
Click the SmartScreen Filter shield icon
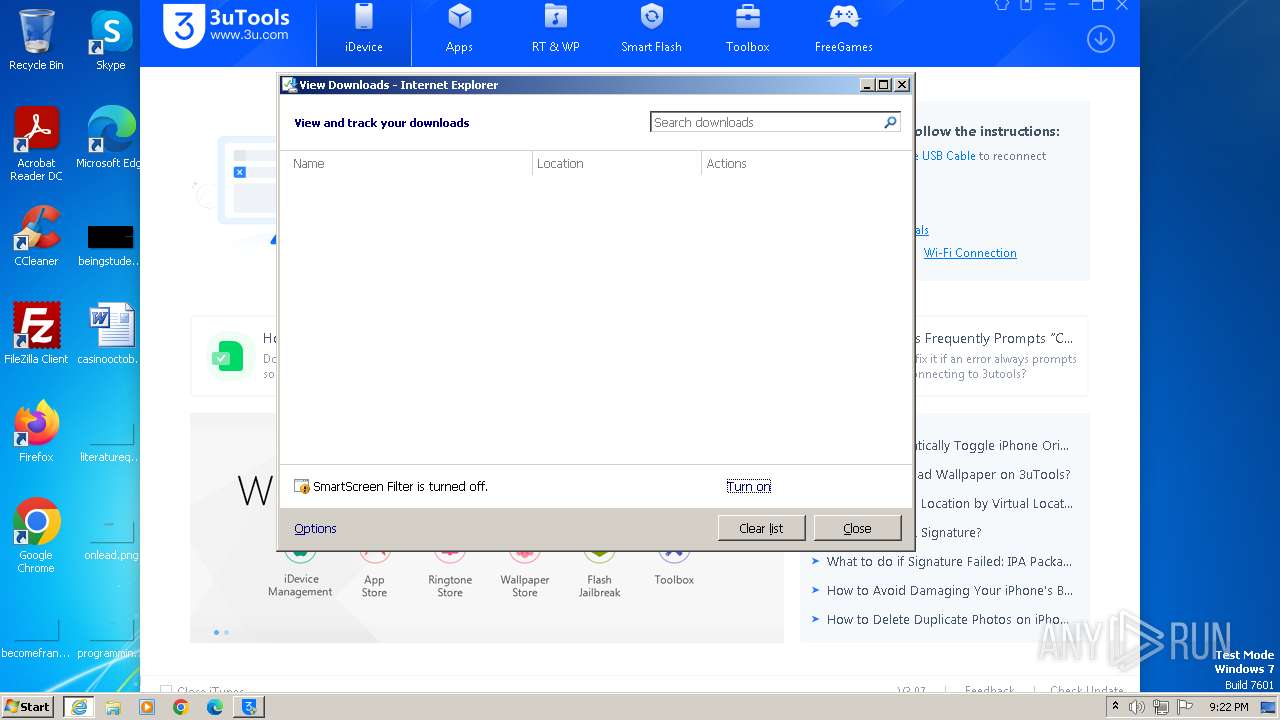pyautogui.click(x=302, y=486)
